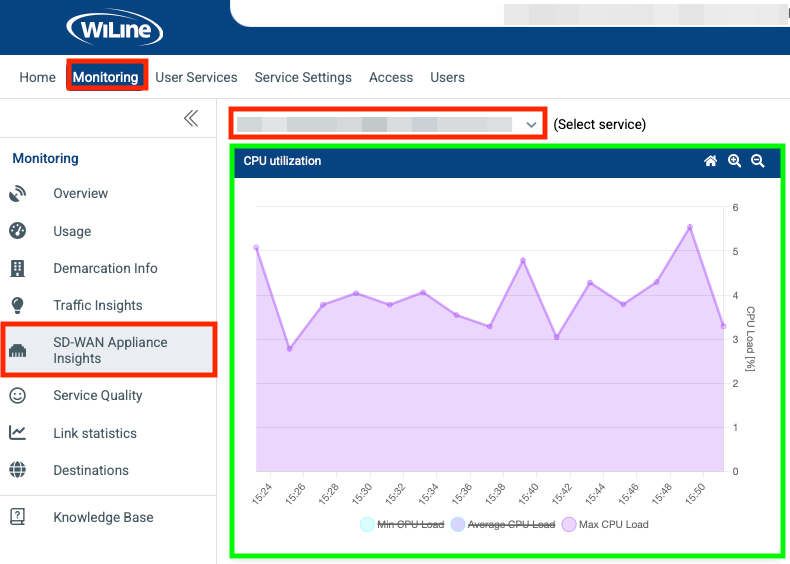Viewport: 790px width, 564px height.
Task: Open Link statistics in sidebar
Action: [95, 433]
